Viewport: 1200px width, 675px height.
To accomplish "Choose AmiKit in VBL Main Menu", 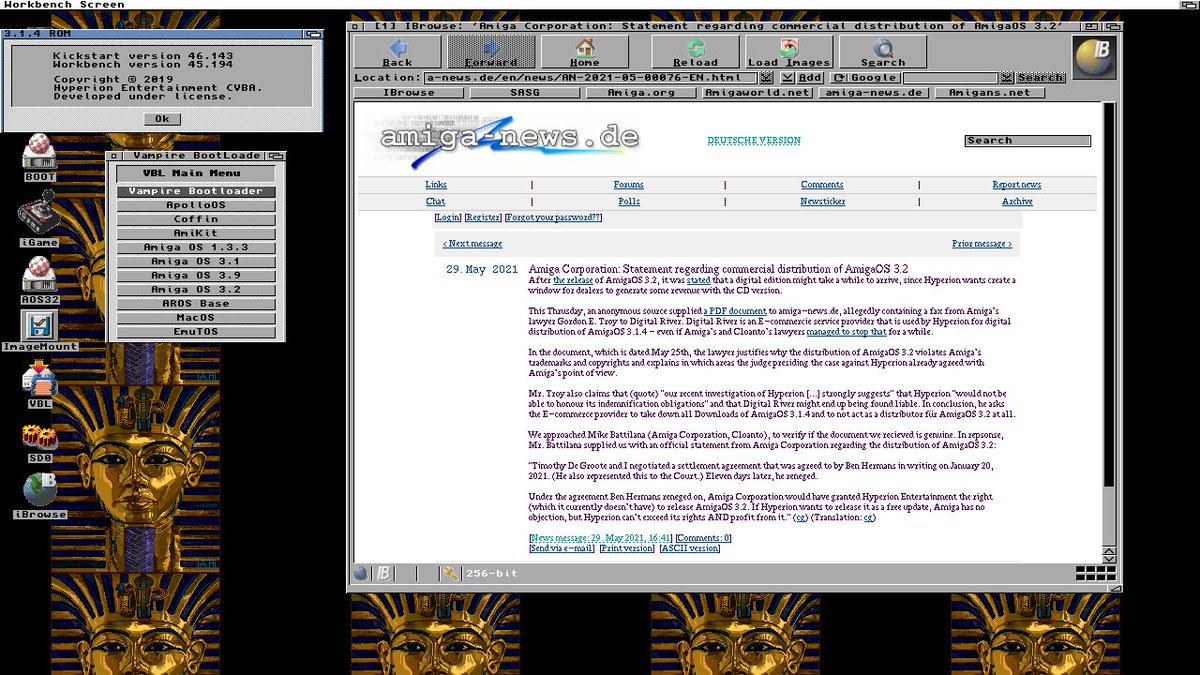I will [196, 233].
